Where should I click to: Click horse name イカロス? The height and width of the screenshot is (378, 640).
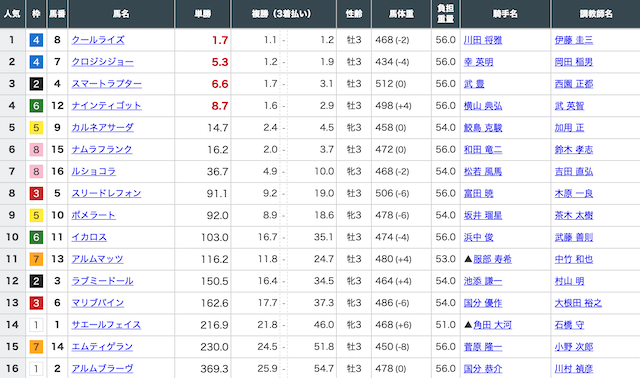click(89, 237)
